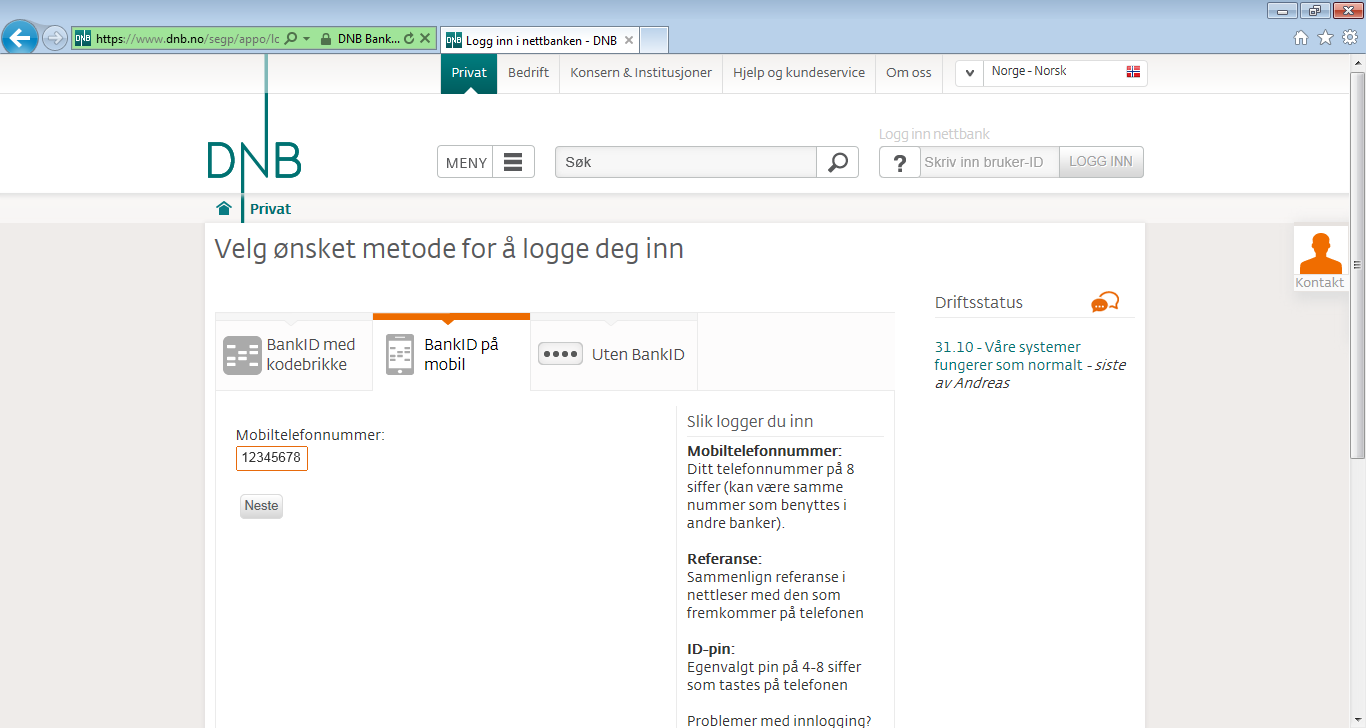This screenshot has height=728, width=1366.
Task: Open Konsern & Institusjoner menu item
Action: pos(641,73)
